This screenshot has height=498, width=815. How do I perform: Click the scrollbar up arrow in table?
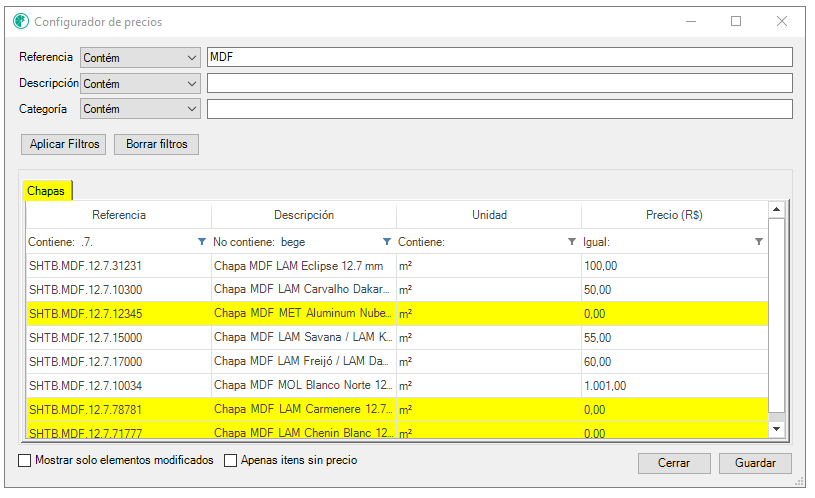pos(776,210)
